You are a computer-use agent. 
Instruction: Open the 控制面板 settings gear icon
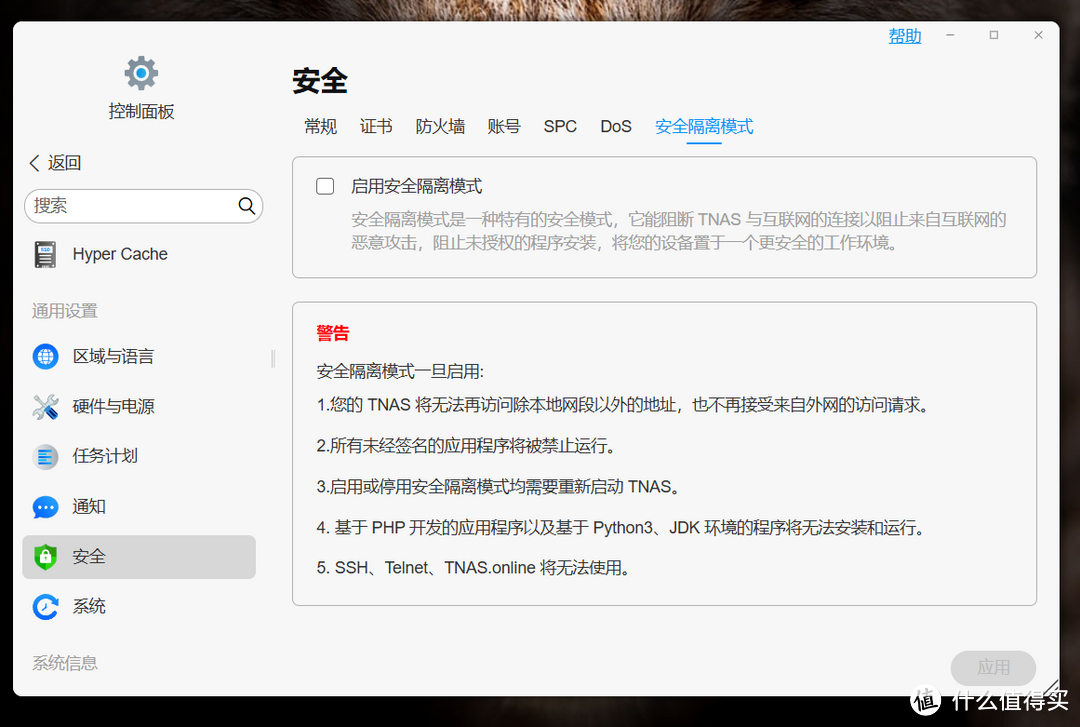click(x=140, y=72)
